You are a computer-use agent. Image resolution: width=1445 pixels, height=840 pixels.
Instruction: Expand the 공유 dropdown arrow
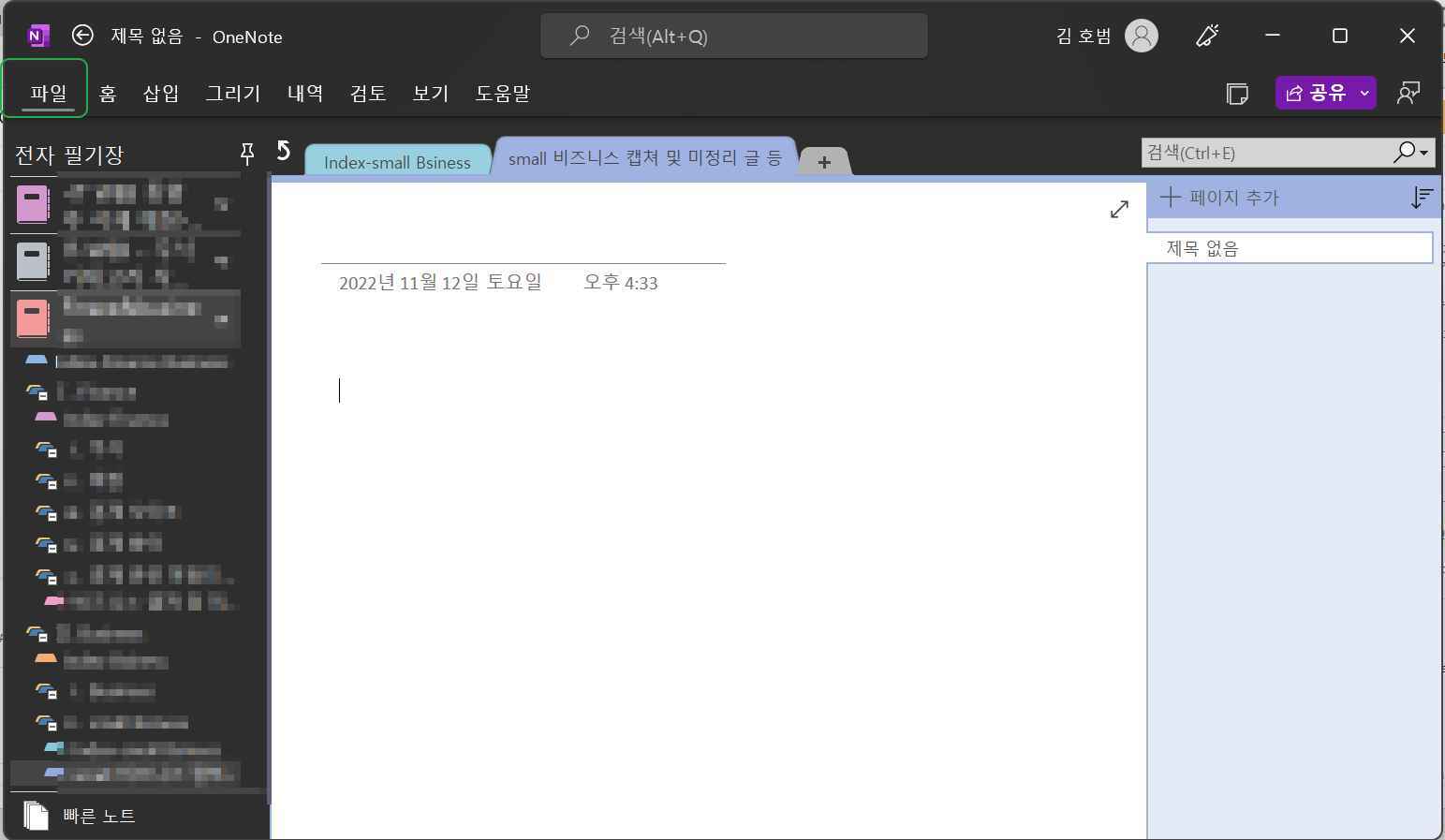pyautogui.click(x=1365, y=93)
